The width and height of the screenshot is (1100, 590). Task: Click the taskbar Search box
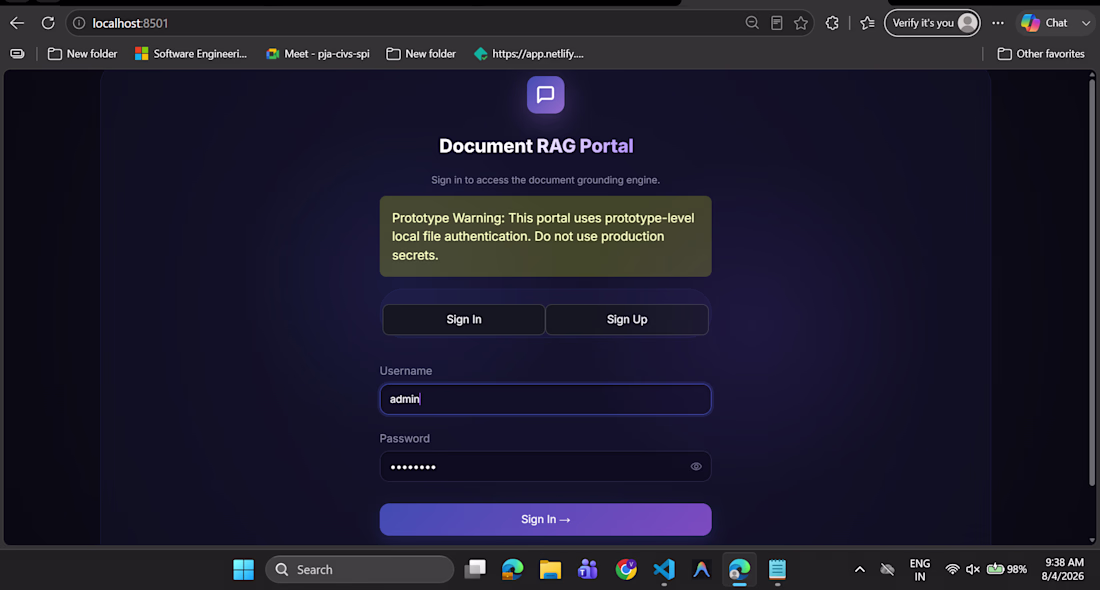(x=360, y=570)
